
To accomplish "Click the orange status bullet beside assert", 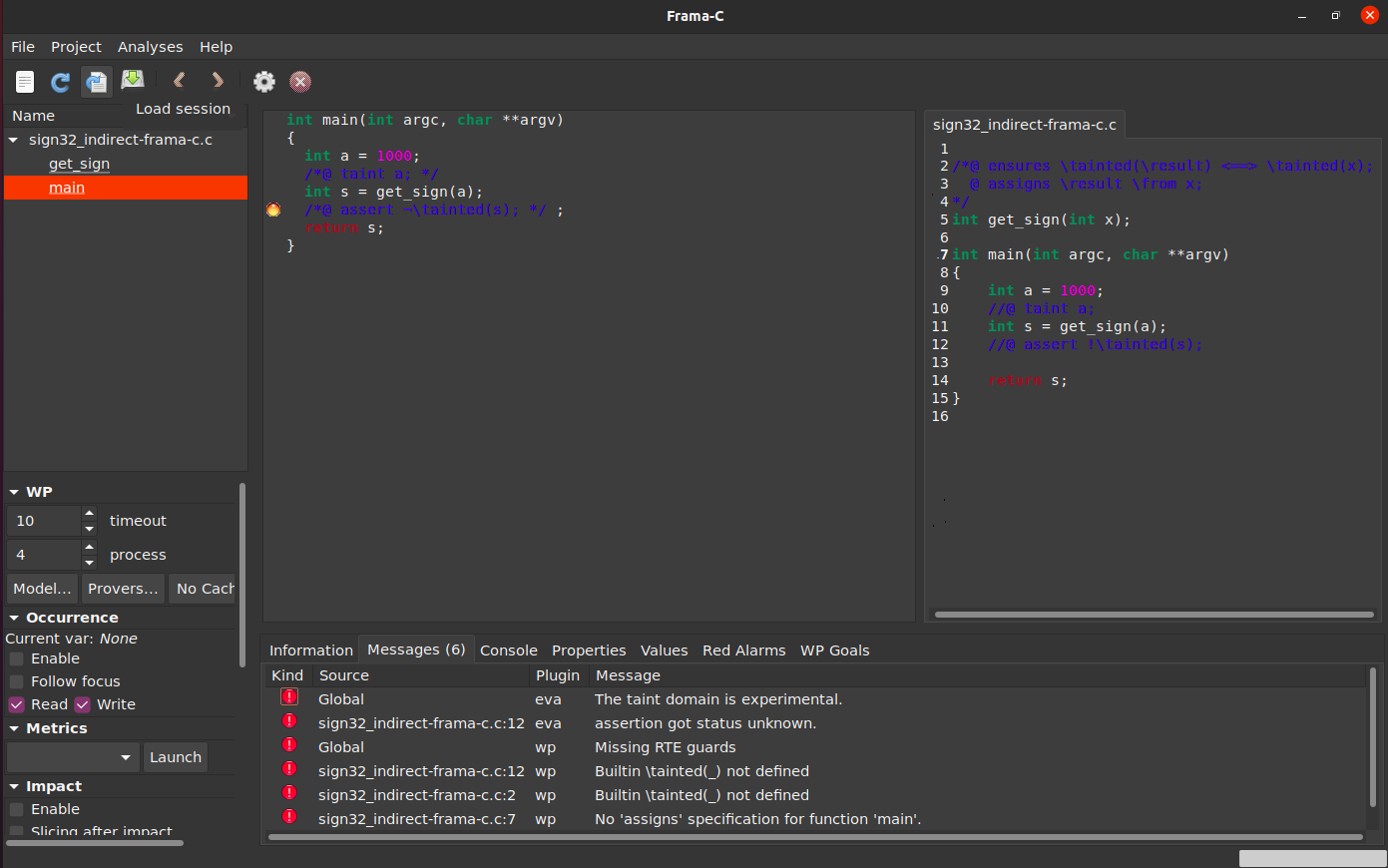I will 273,210.
